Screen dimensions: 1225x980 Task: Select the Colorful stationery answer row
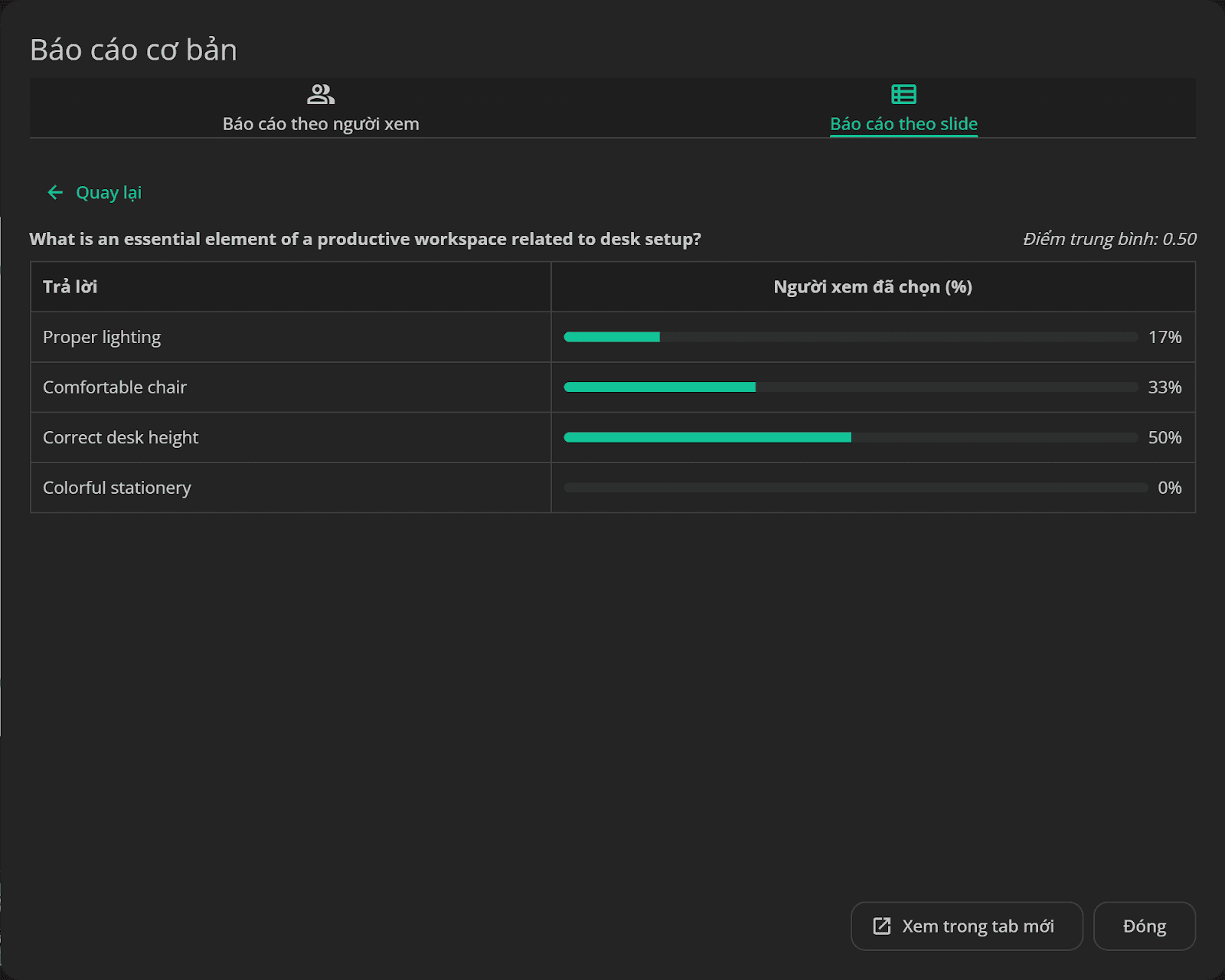(x=612, y=488)
